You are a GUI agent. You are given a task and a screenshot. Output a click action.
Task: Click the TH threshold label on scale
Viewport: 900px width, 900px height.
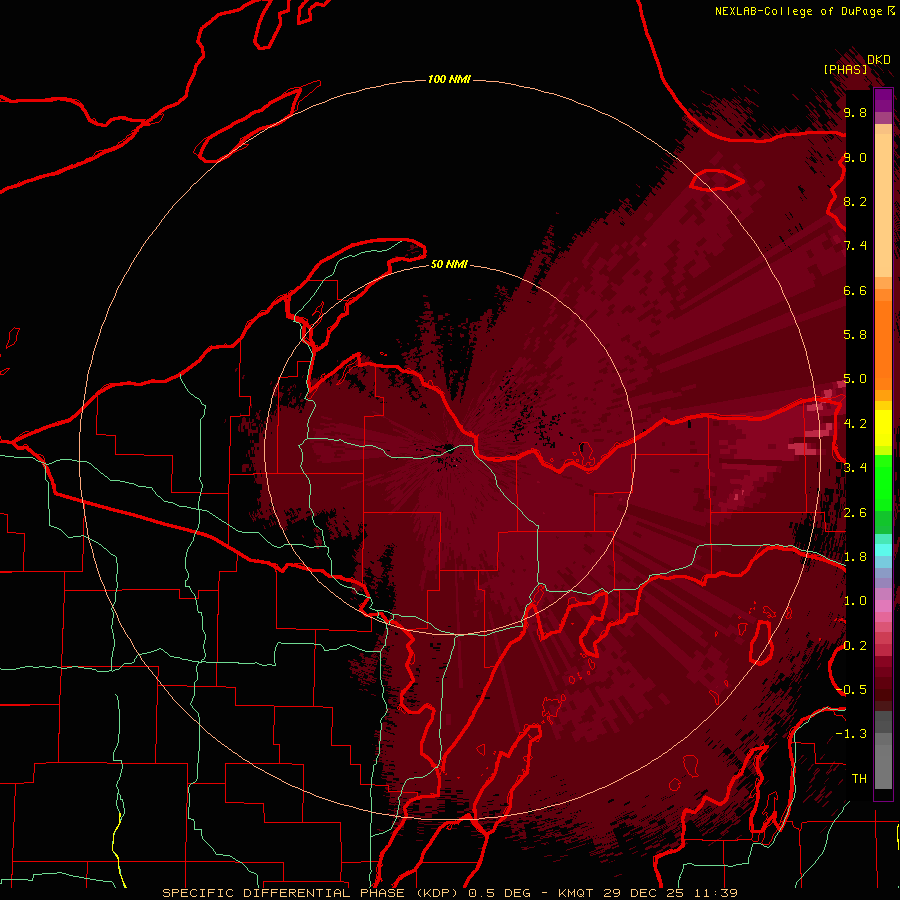tap(859, 778)
